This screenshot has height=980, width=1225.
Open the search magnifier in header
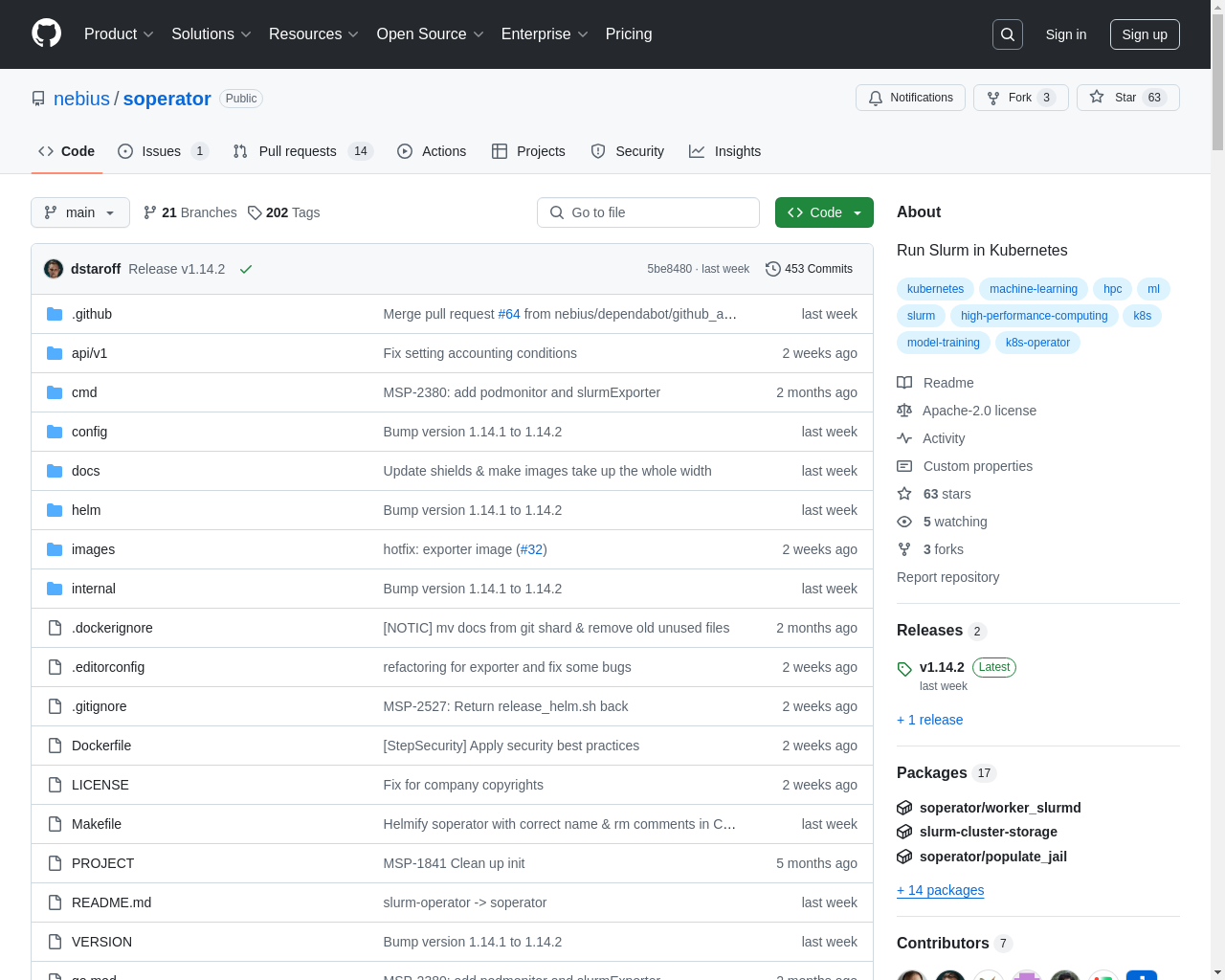1008,34
